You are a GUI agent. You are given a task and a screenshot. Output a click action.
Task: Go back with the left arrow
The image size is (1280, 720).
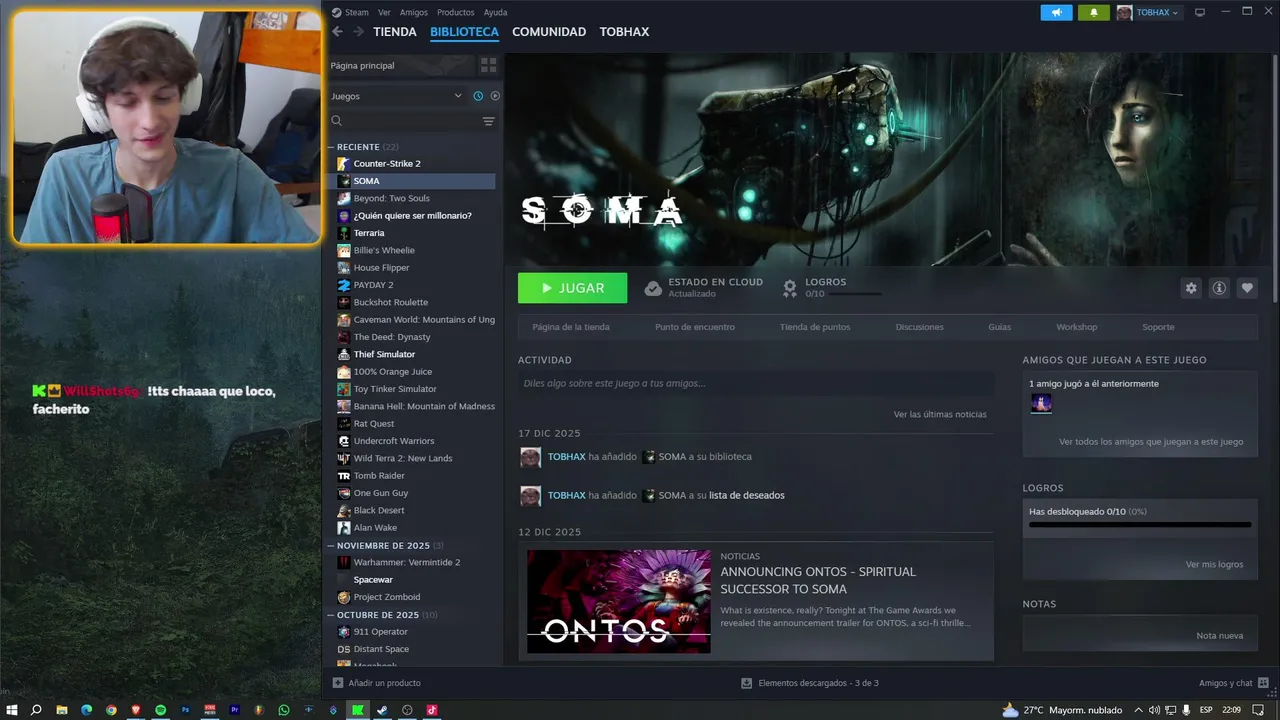coord(337,32)
